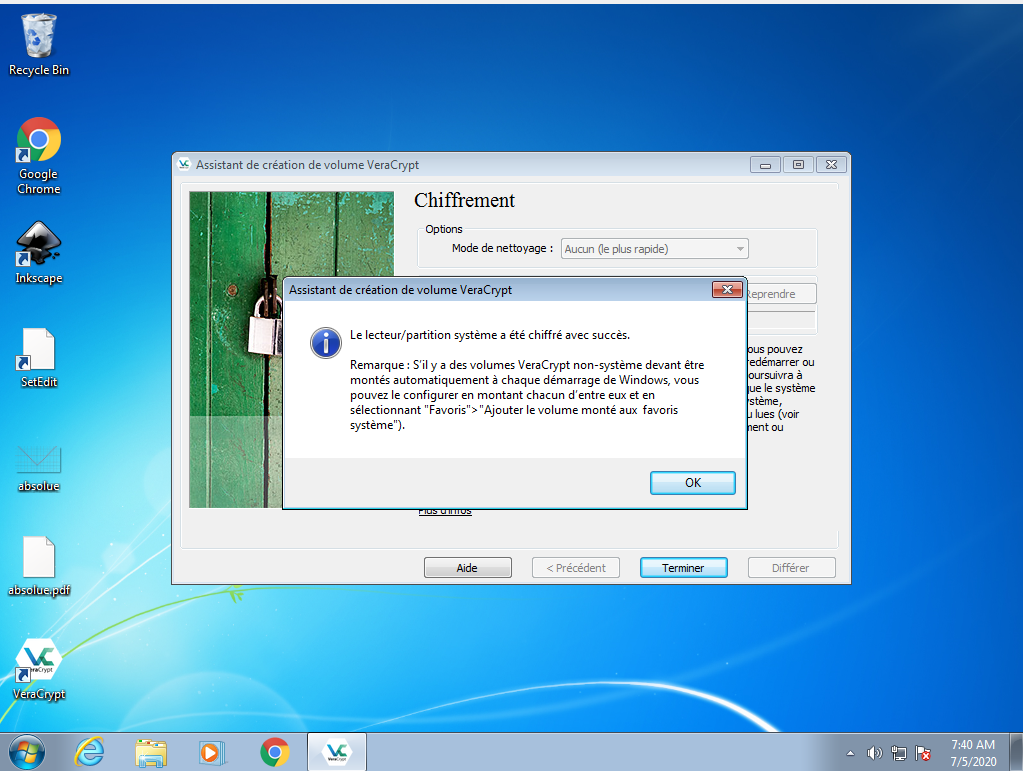Select the VeraCrypt desktop shortcut
Image resolution: width=1023 pixels, height=771 pixels.
pyautogui.click(x=38, y=669)
